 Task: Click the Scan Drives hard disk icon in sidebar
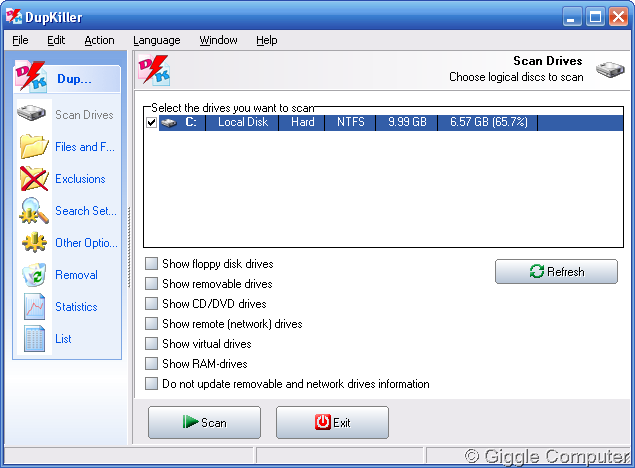32,113
